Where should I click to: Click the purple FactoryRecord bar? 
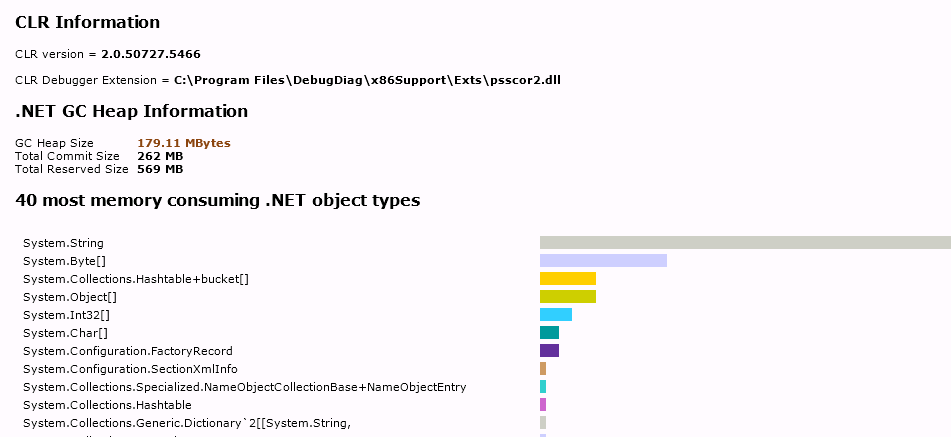click(549, 350)
